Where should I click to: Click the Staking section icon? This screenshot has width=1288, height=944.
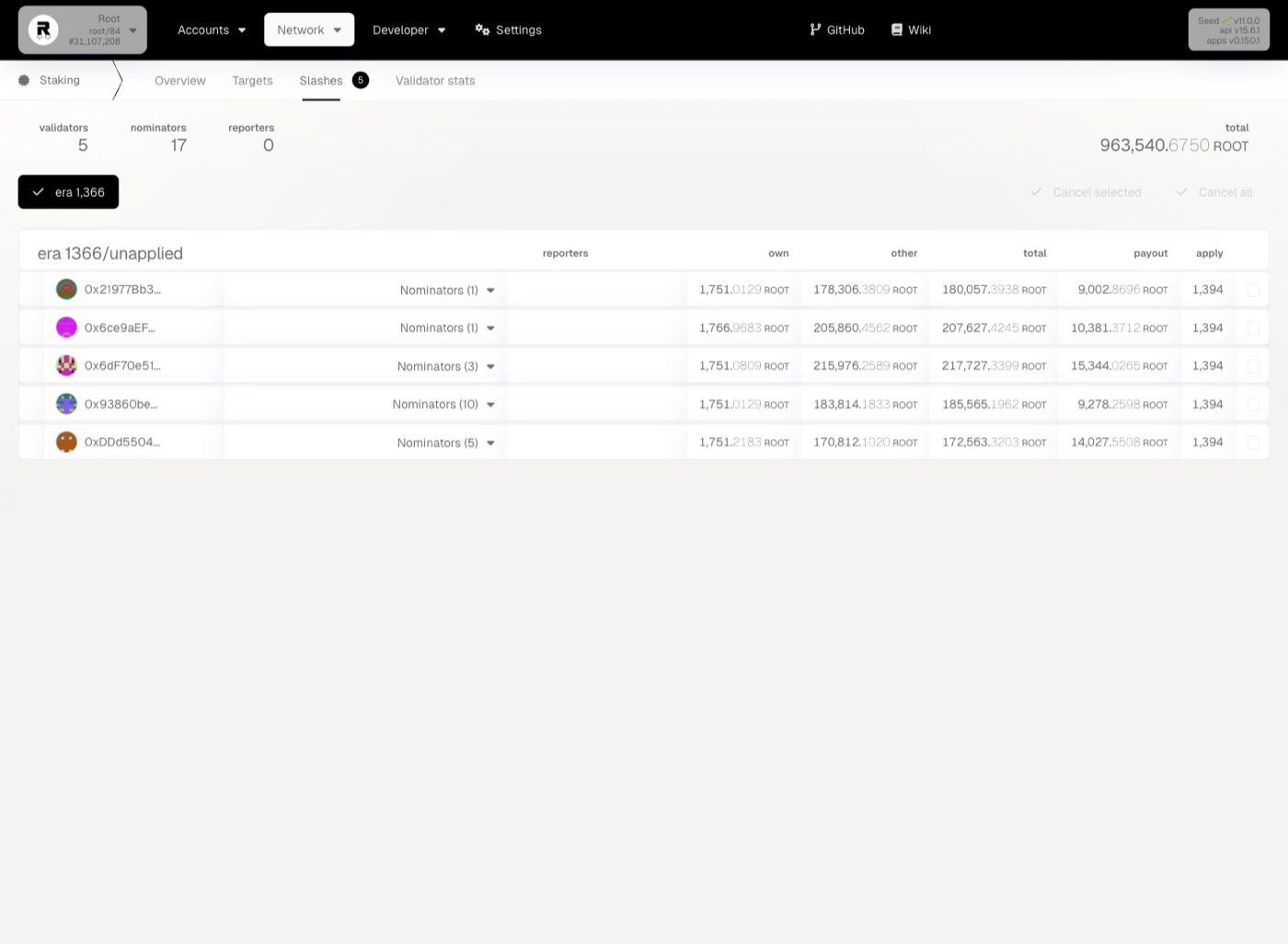(24, 80)
